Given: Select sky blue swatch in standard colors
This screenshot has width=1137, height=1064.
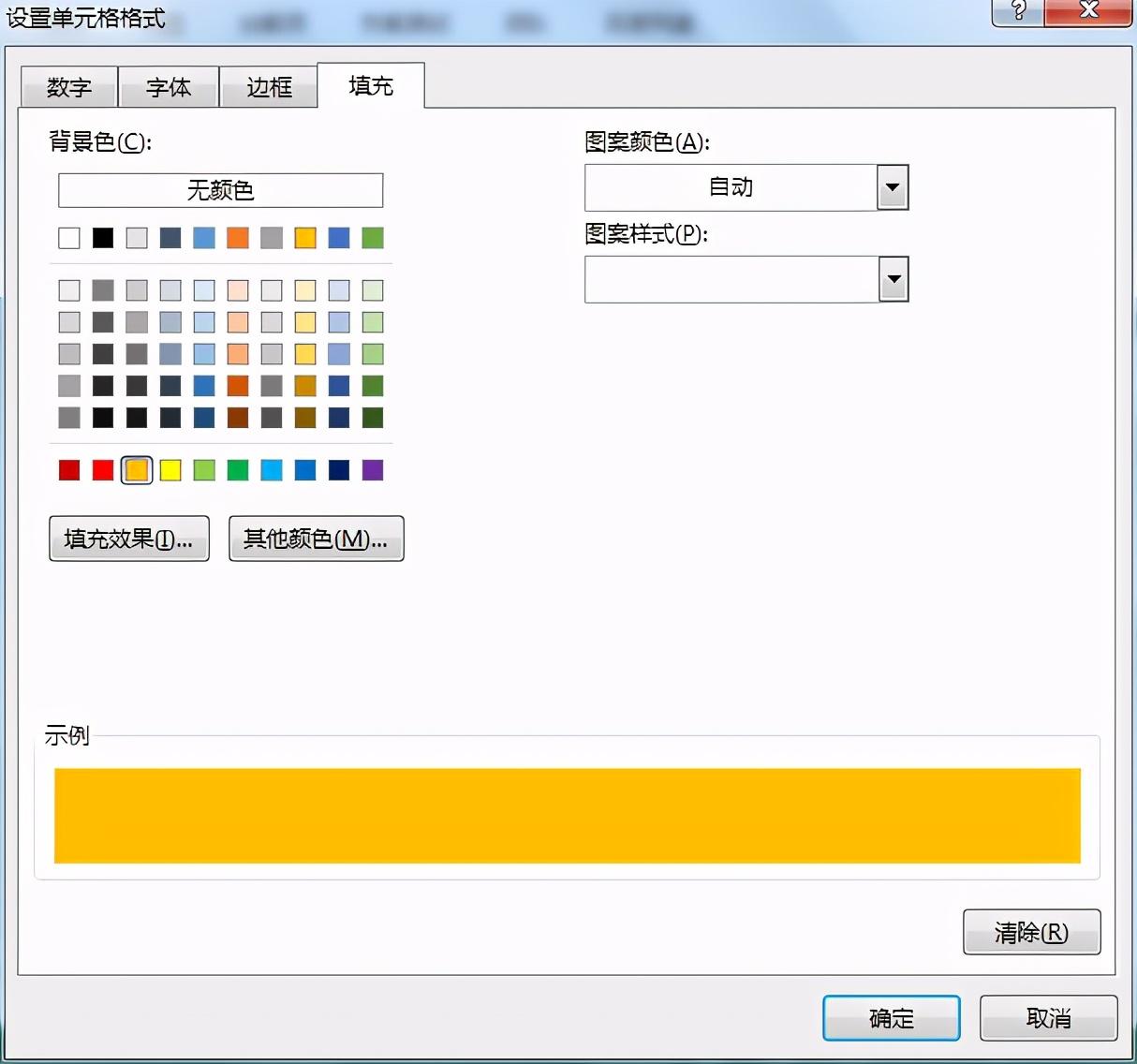Looking at the screenshot, I should point(272,470).
